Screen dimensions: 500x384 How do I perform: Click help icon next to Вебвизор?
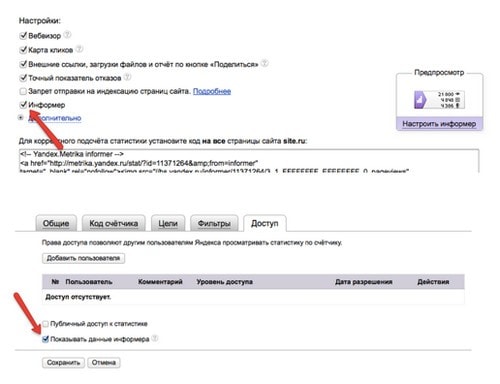[67, 34]
